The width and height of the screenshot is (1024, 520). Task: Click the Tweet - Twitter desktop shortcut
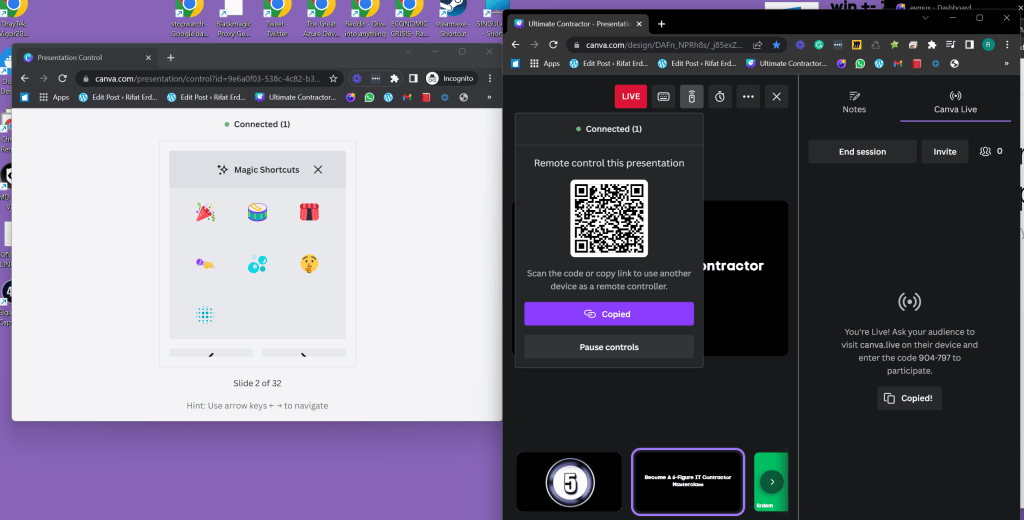pos(277,19)
